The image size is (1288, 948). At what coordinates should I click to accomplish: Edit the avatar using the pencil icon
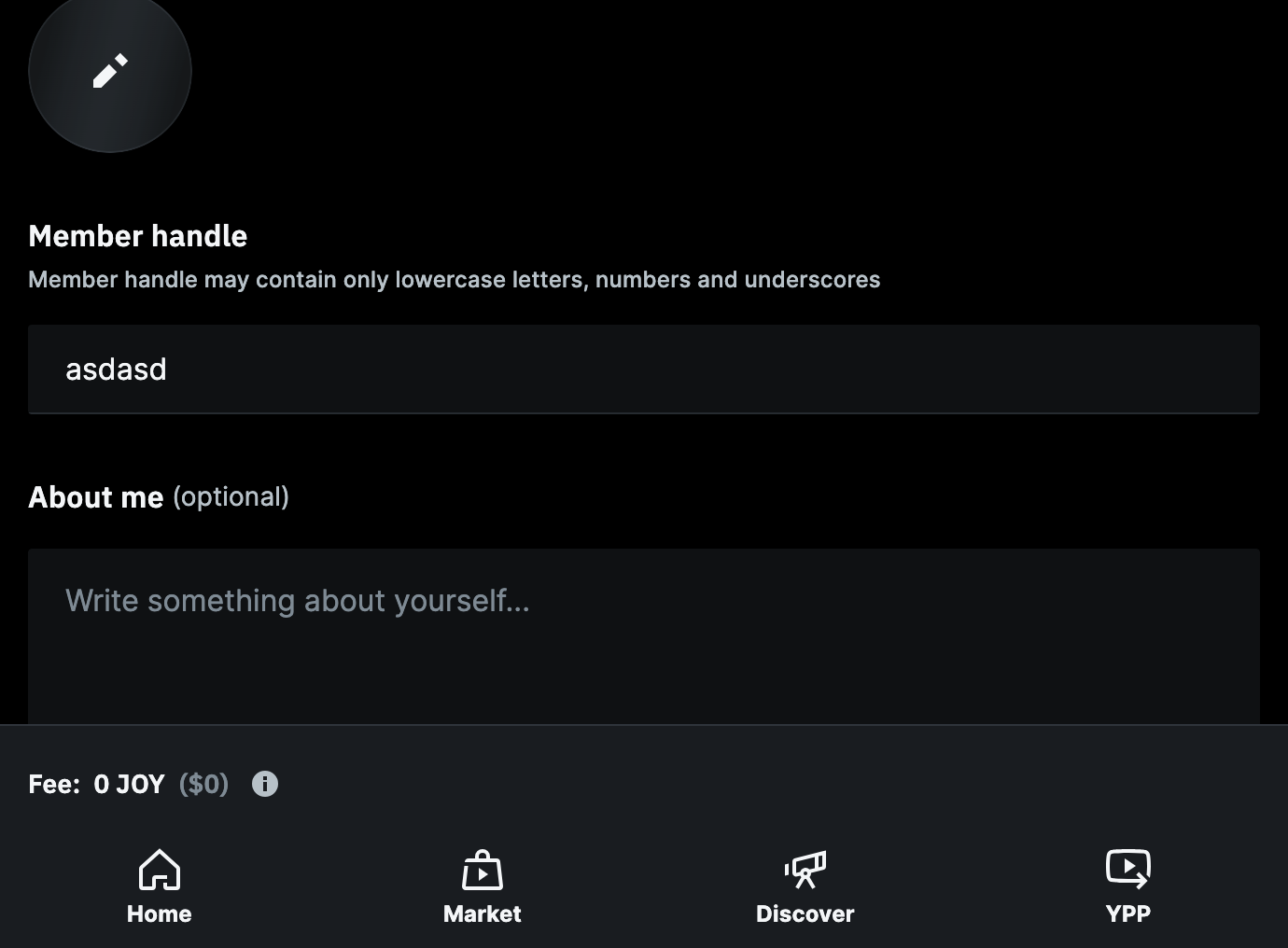[x=109, y=70]
